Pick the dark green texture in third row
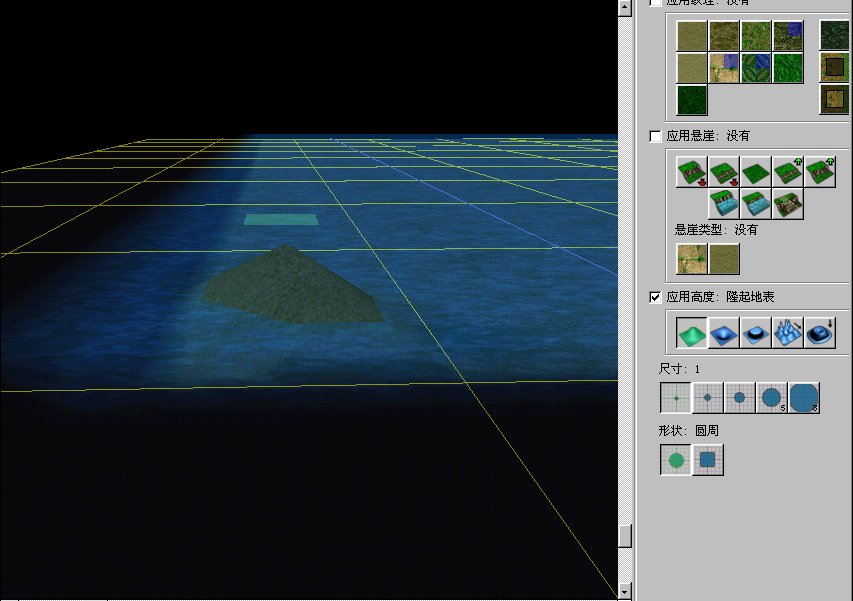Screen dimensions: 853x601 [692, 100]
